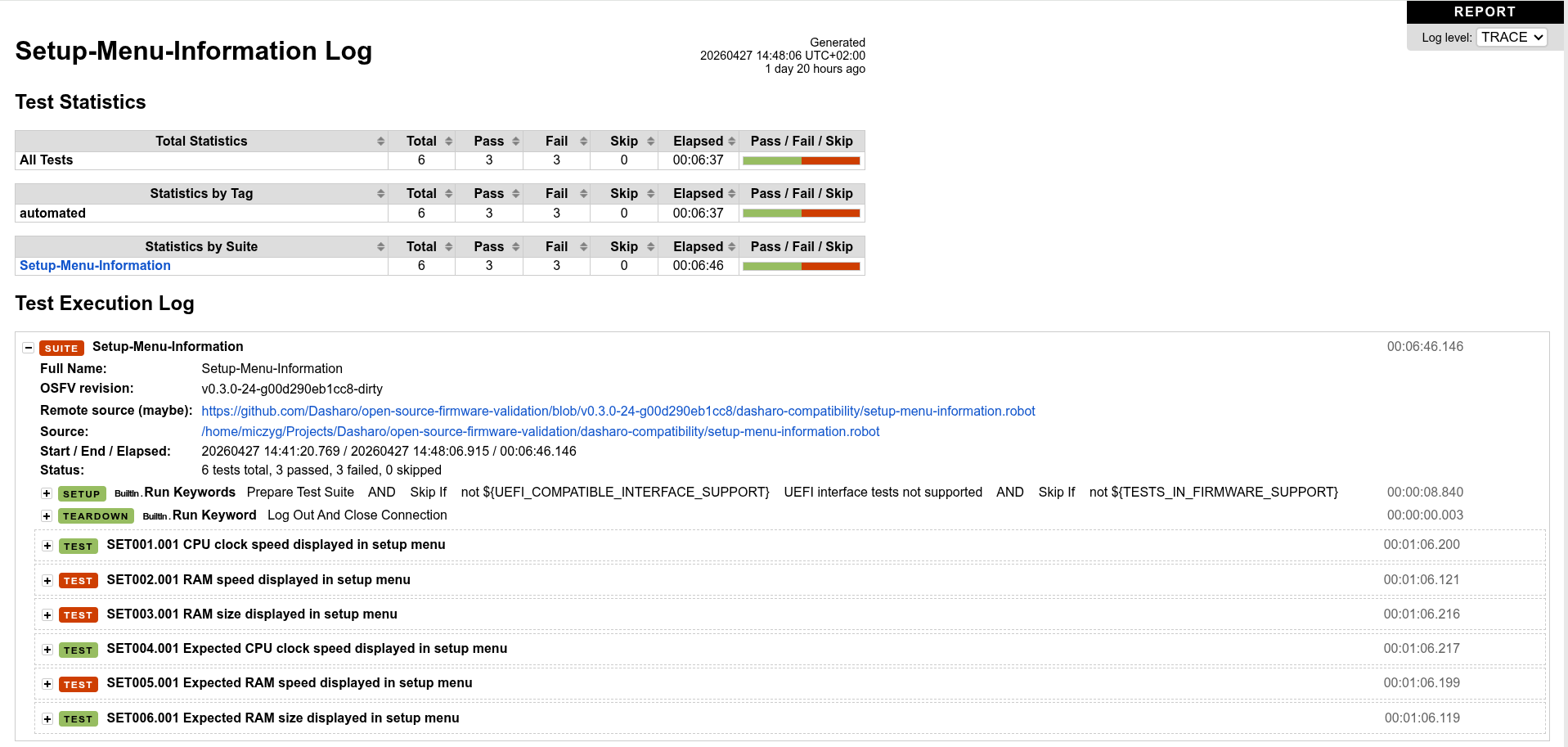Switch to the REPORT view

point(1483,11)
